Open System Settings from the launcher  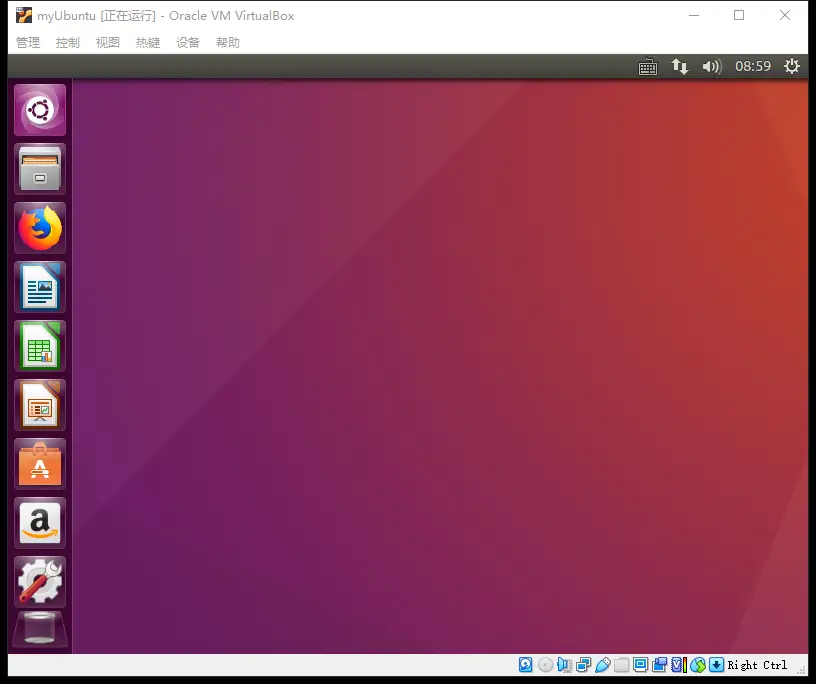(x=40, y=582)
